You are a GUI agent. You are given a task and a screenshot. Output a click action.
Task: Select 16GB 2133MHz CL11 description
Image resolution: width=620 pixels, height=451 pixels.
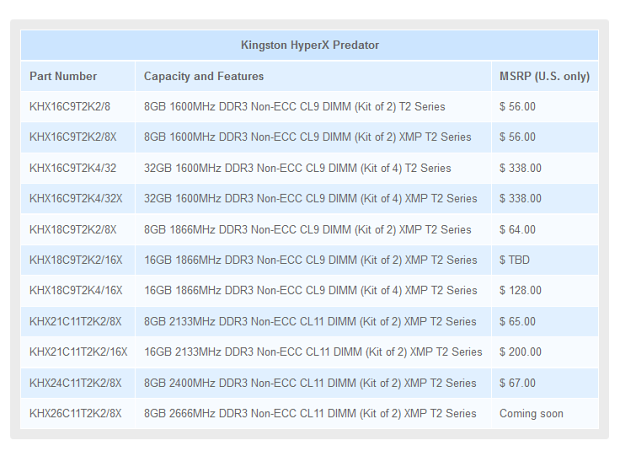click(x=313, y=352)
